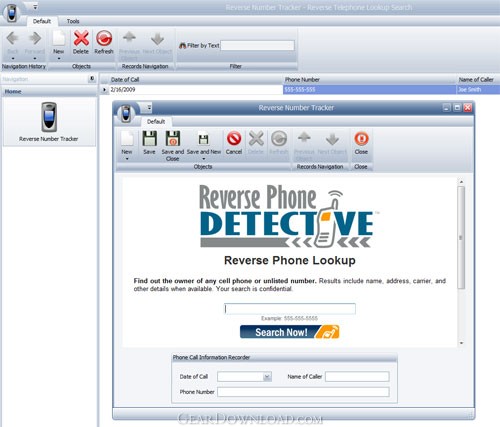Click the red Delete X in main ribbon
The width and height of the screenshot is (500, 427).
[x=81, y=38]
